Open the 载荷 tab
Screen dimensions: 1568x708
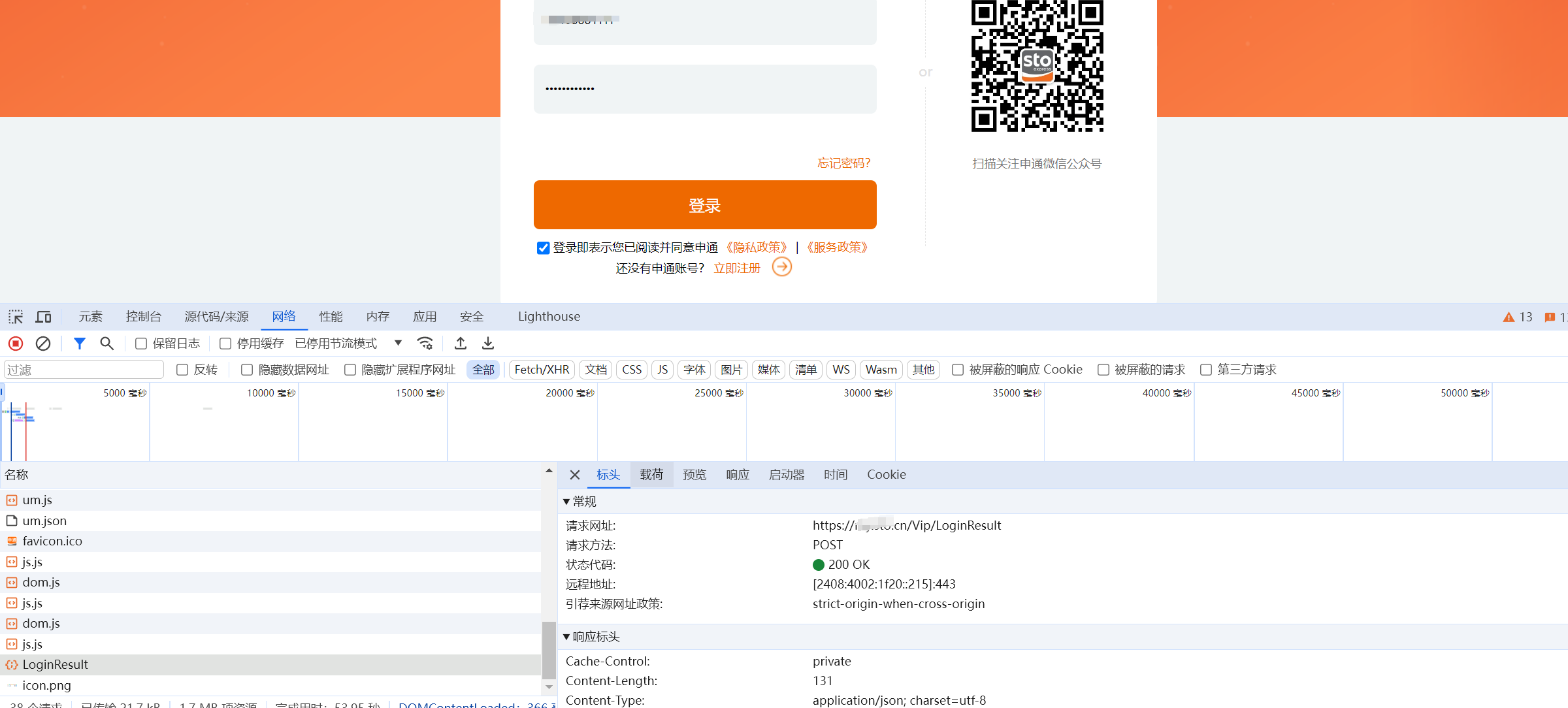pyautogui.click(x=651, y=475)
